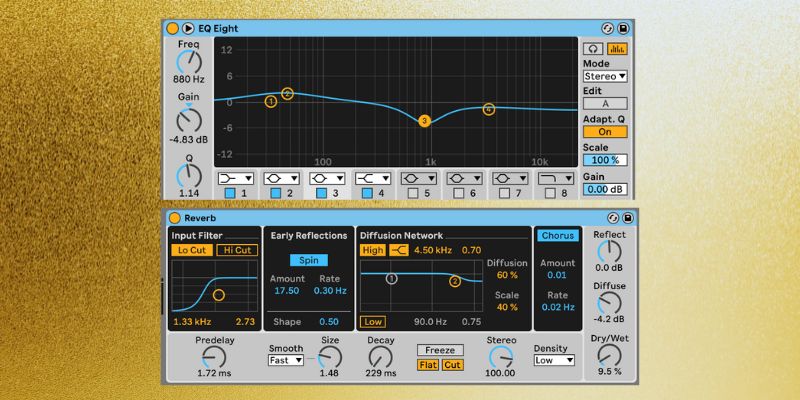Click EQ Freq knob

coord(189,62)
